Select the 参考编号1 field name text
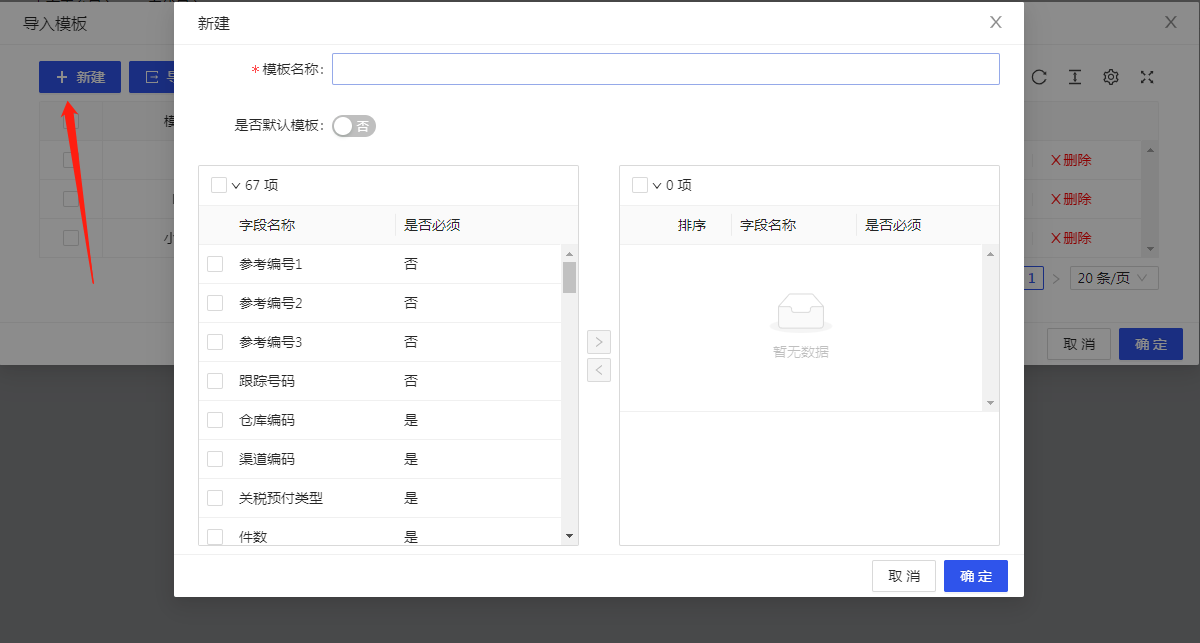Viewport: 1200px width, 643px height. [x=271, y=264]
